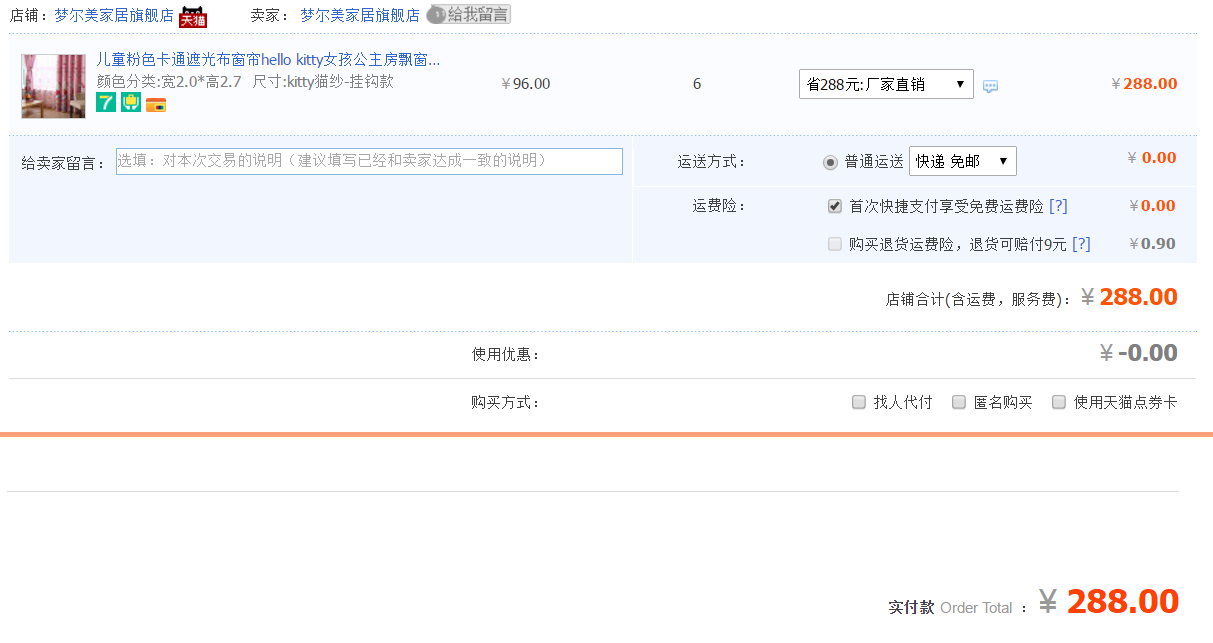The image size is (1213, 643).
Task: Open help [?] for free shipping insurance
Action: (1058, 206)
